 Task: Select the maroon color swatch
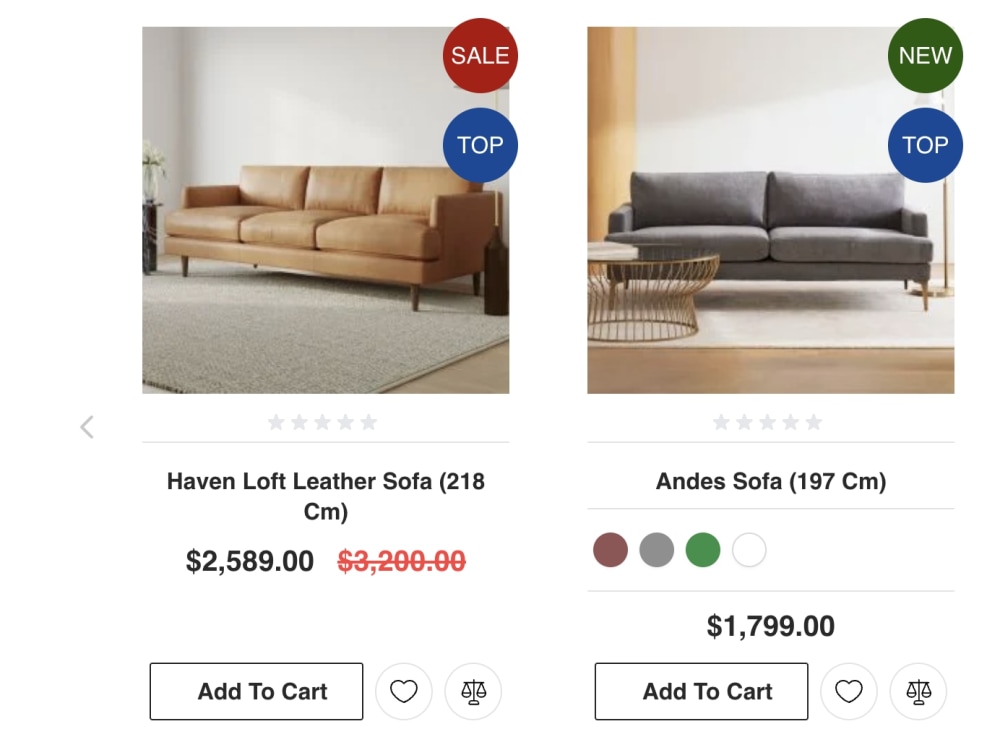click(x=610, y=550)
